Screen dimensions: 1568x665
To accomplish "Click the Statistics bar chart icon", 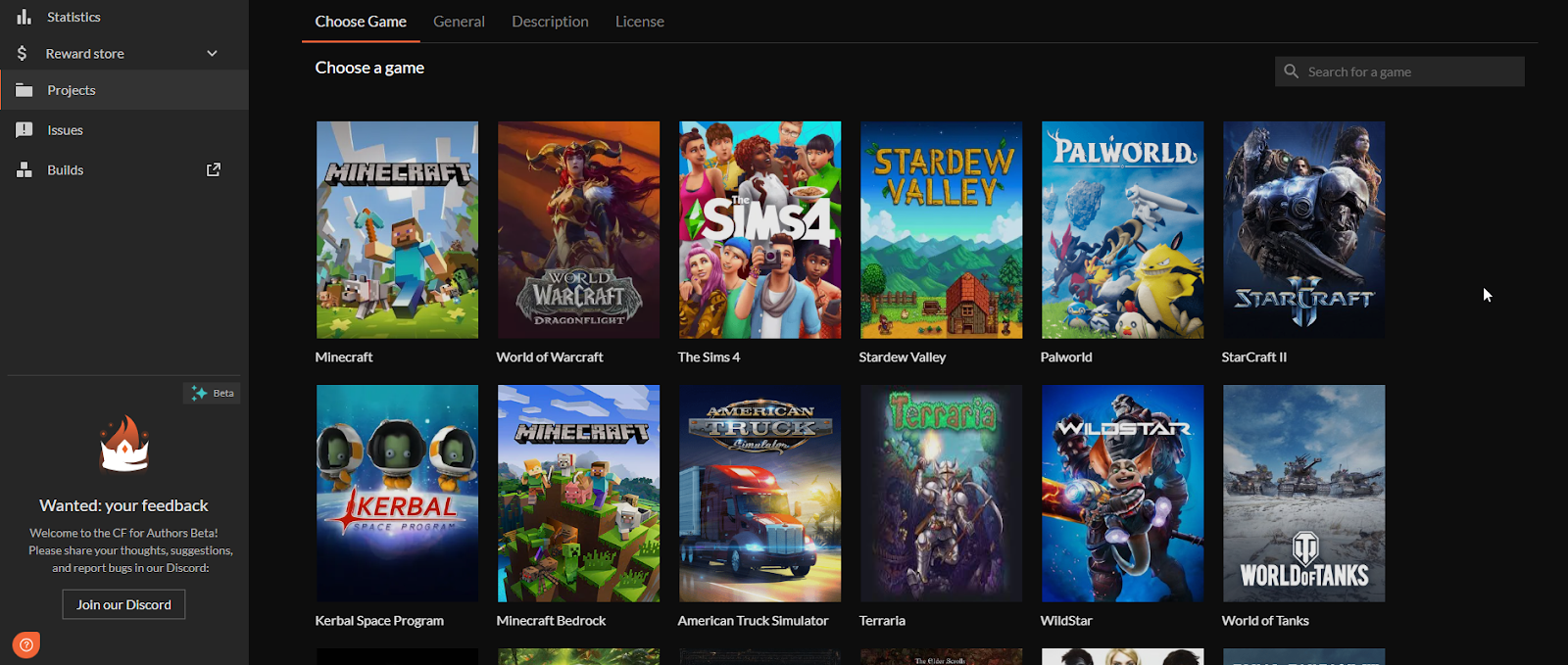I will pyautogui.click(x=24, y=17).
